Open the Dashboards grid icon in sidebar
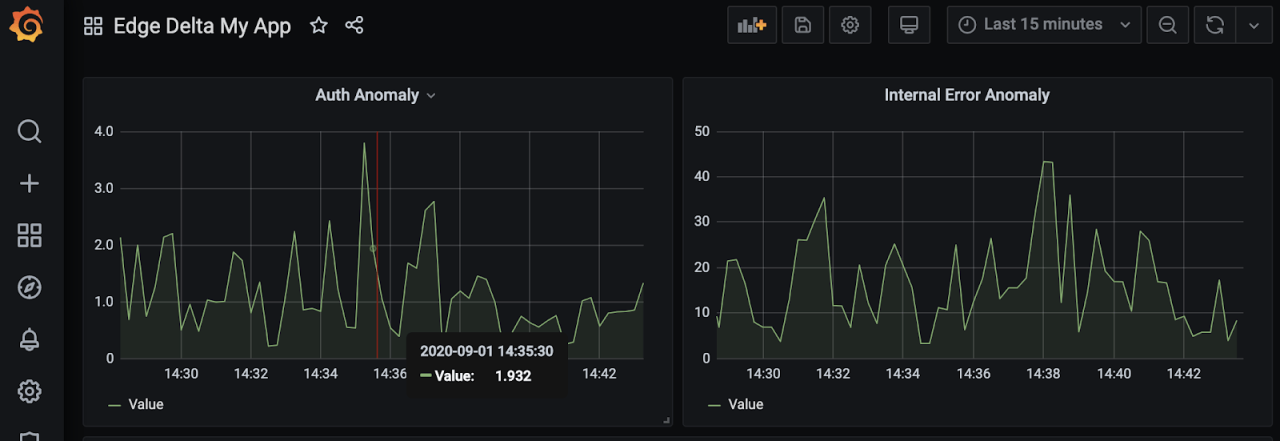Screen dimensions: 1280x441 (29, 236)
